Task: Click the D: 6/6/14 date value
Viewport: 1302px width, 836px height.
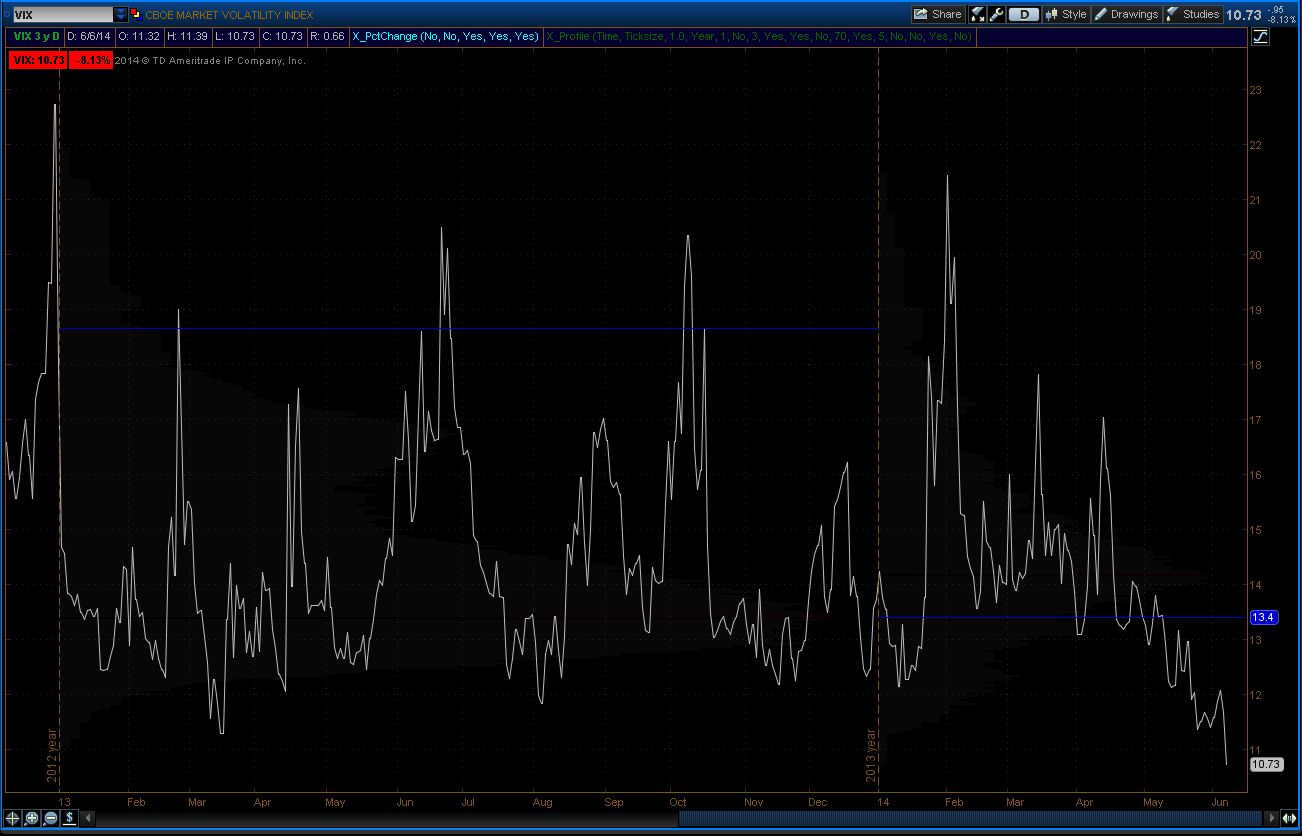Action: pos(88,36)
